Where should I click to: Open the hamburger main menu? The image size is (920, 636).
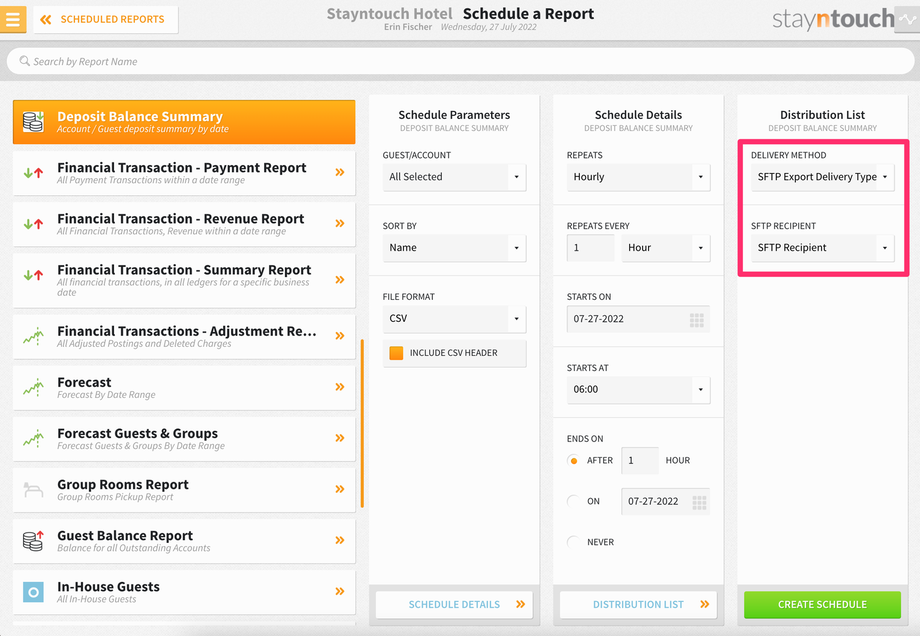13,19
